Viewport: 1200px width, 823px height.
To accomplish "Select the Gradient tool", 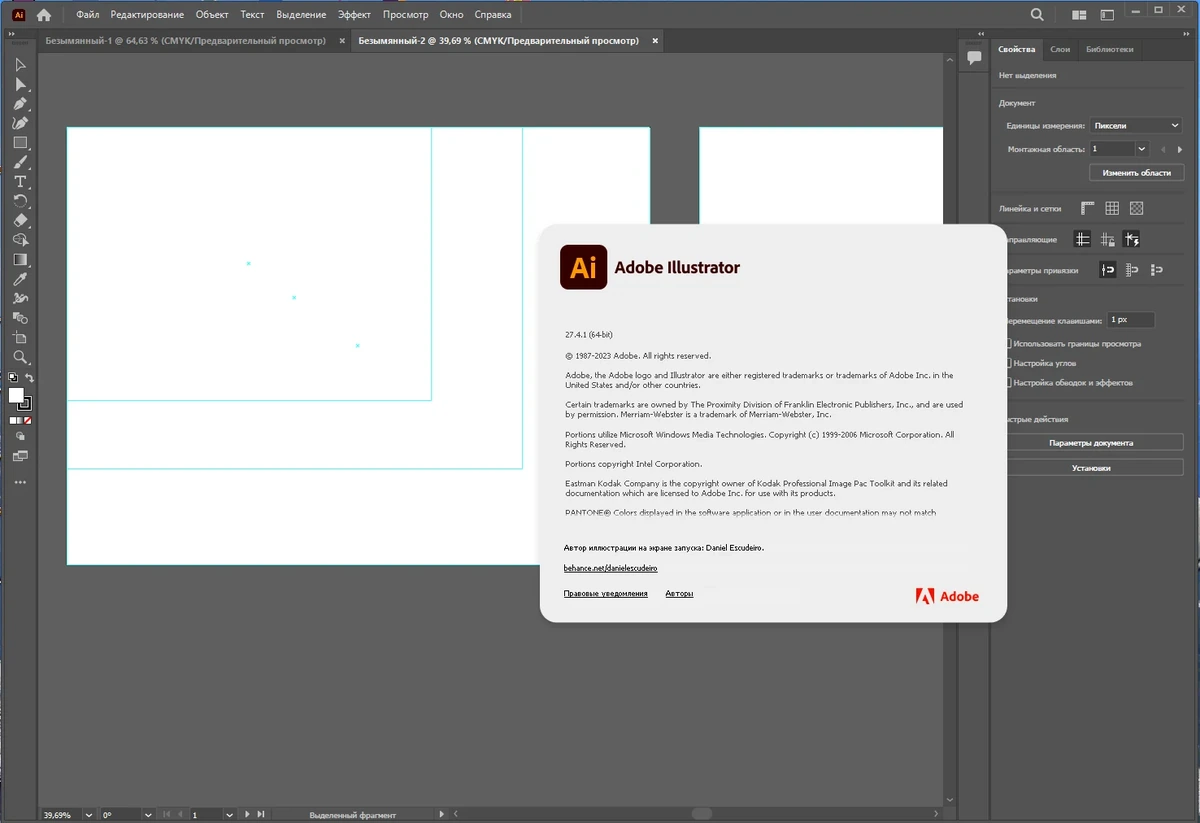I will click(20, 260).
